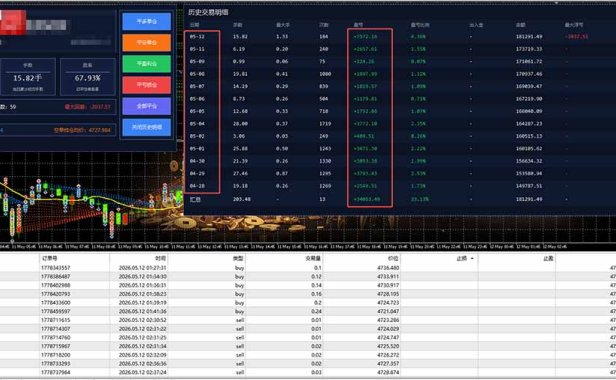This screenshot has height=380, width=616.
Task: Click the orange close-short-positions button
Action: pos(147,42)
